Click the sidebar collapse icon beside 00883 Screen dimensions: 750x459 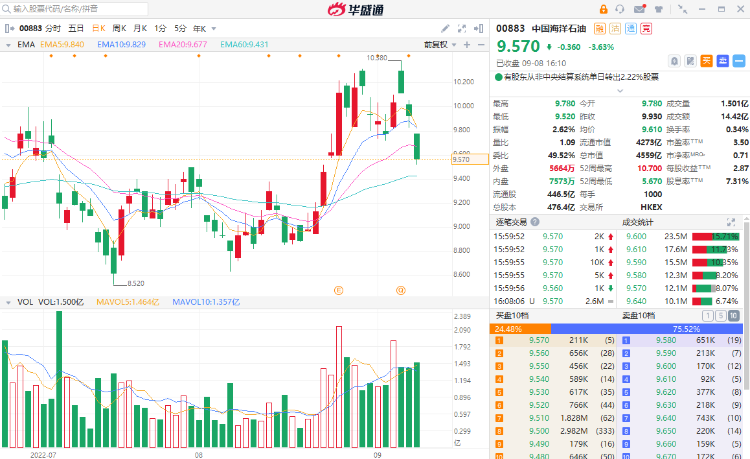tap(10, 29)
